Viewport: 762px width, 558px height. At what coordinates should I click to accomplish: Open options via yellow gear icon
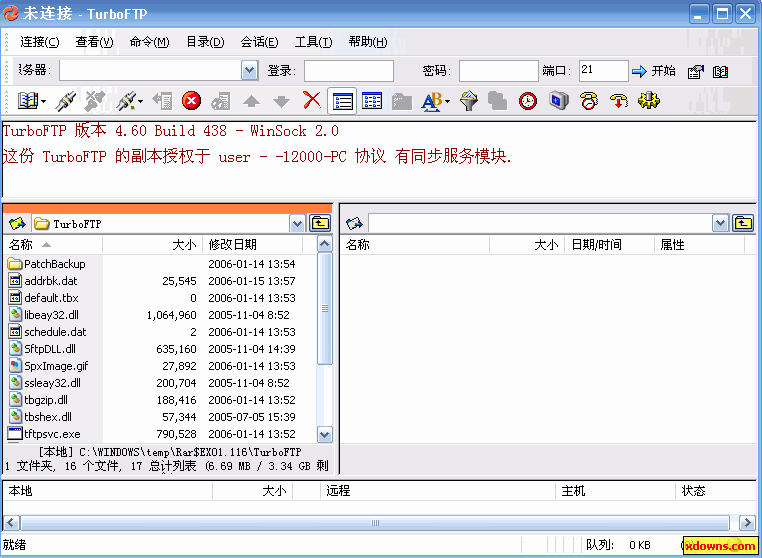coord(649,101)
